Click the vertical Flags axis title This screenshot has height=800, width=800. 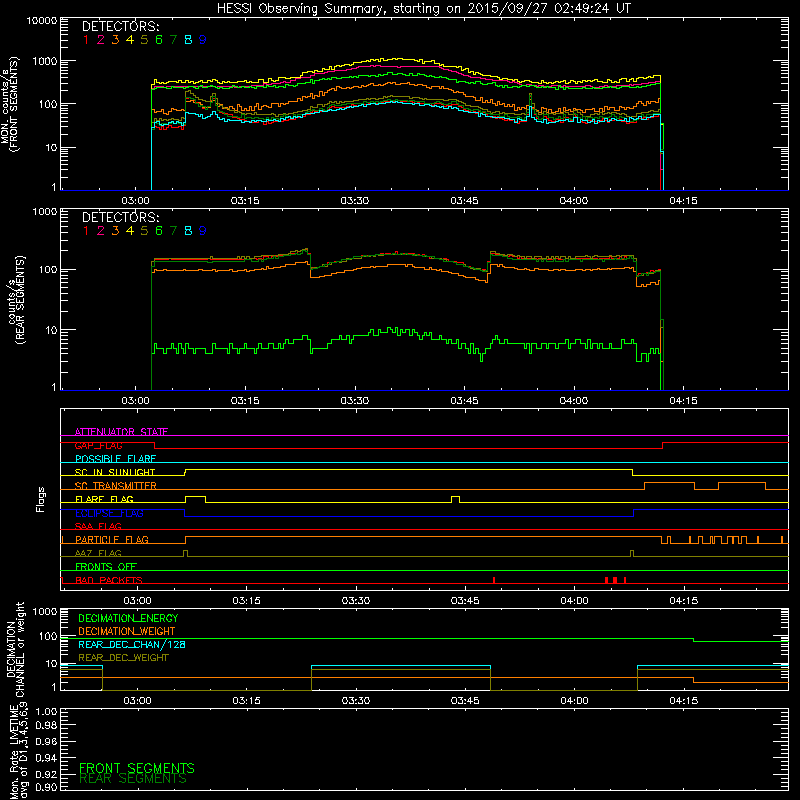tap(41, 499)
